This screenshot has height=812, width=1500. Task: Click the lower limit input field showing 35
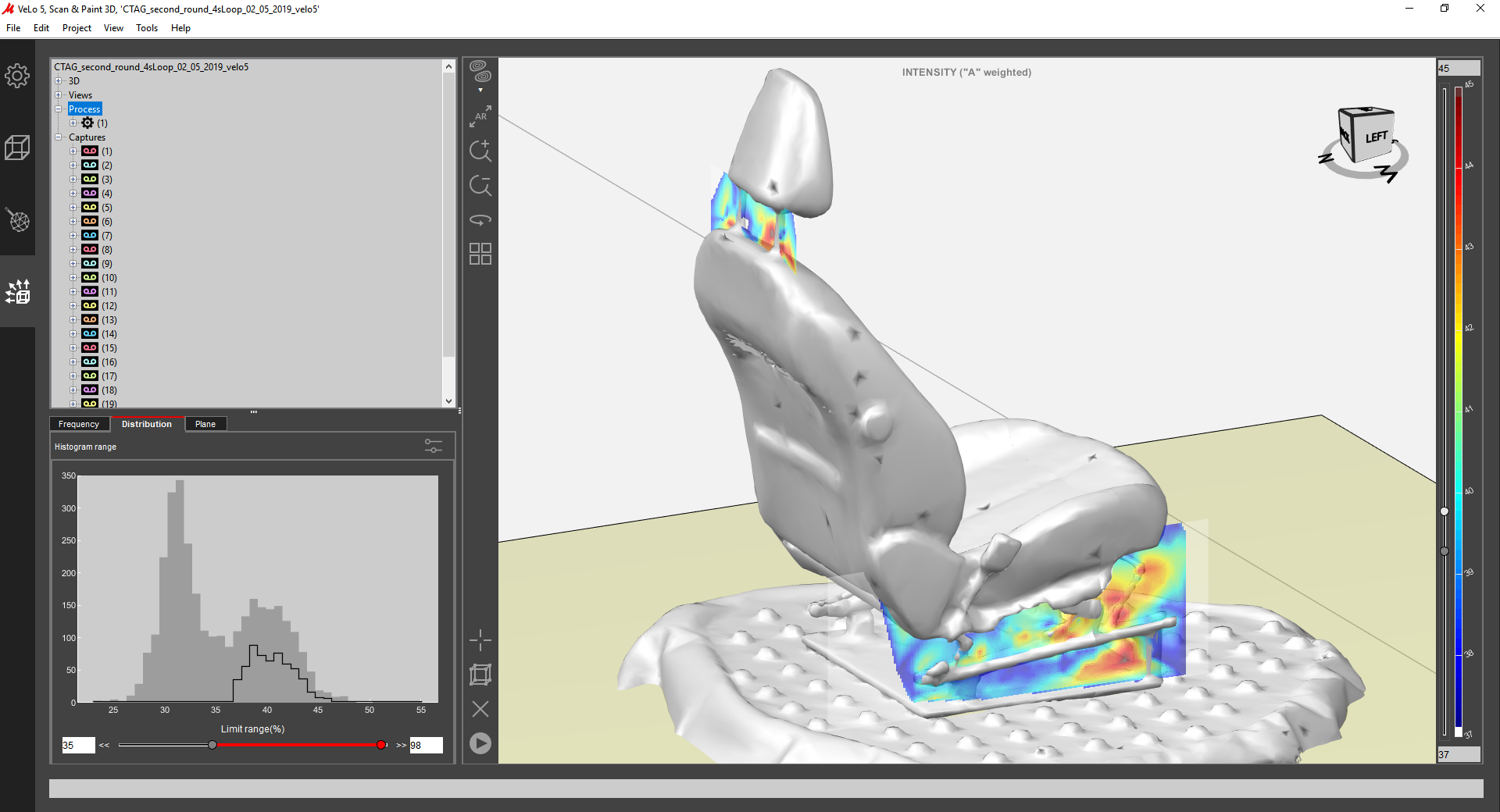[x=78, y=745]
